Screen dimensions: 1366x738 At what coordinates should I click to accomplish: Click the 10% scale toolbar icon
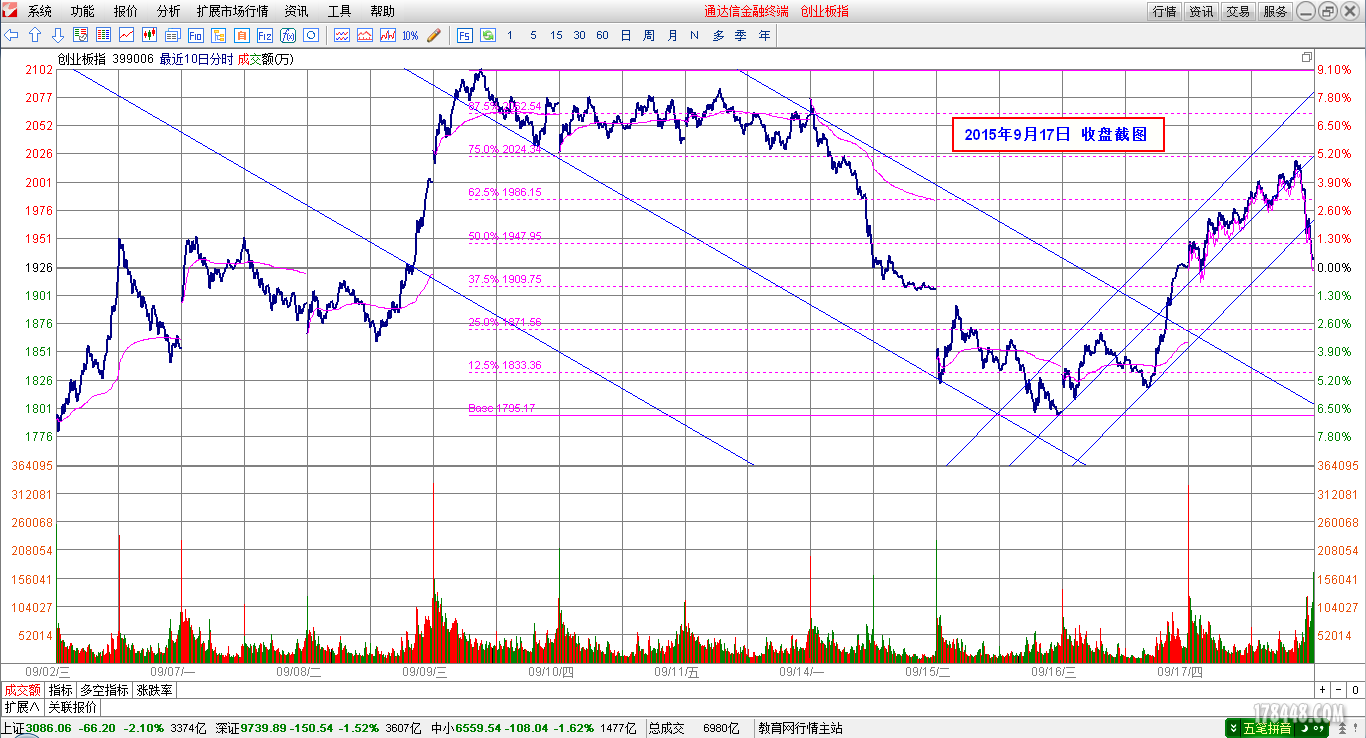[410, 35]
